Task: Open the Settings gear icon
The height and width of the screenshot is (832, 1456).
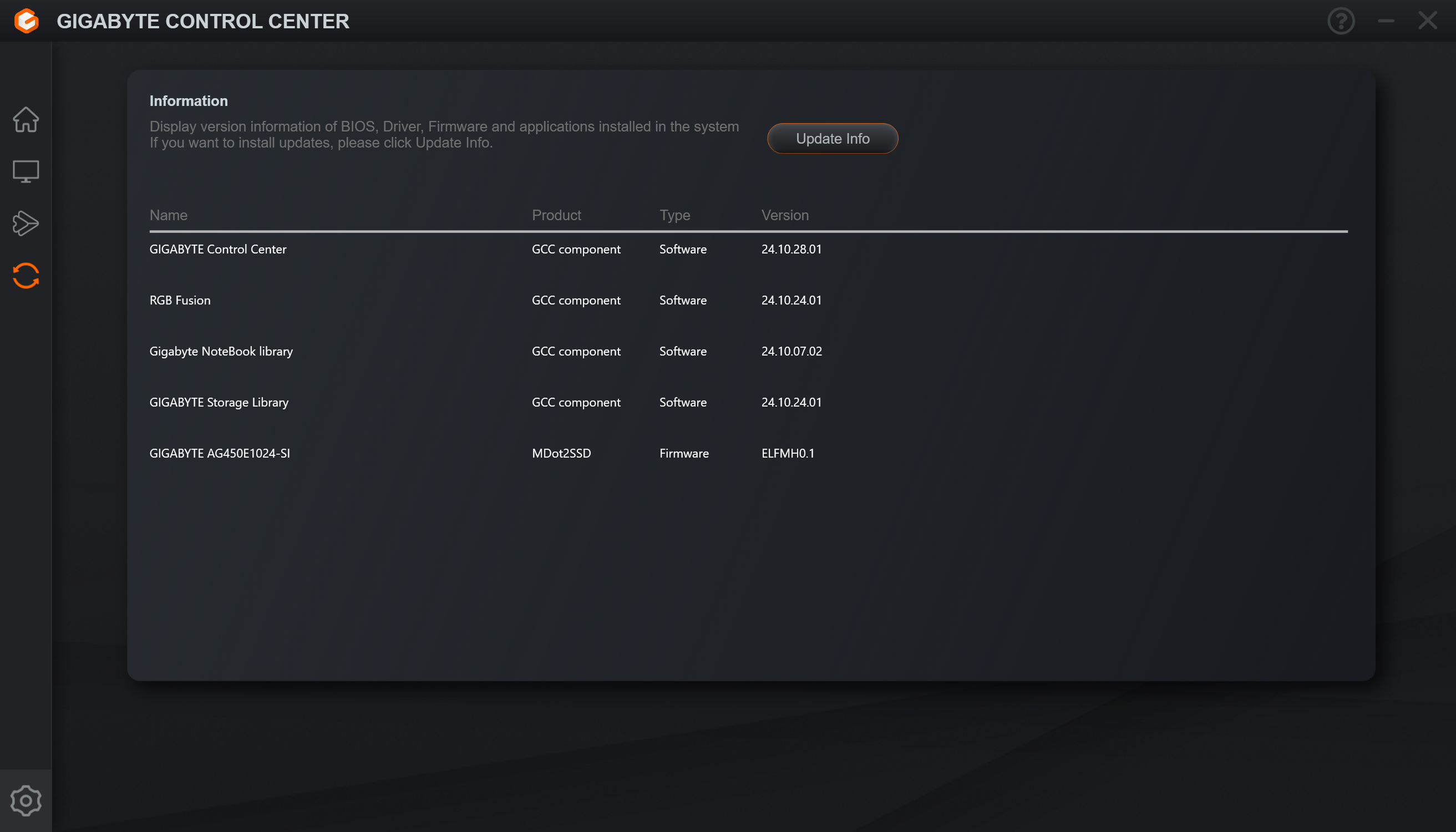Action: tap(26, 800)
